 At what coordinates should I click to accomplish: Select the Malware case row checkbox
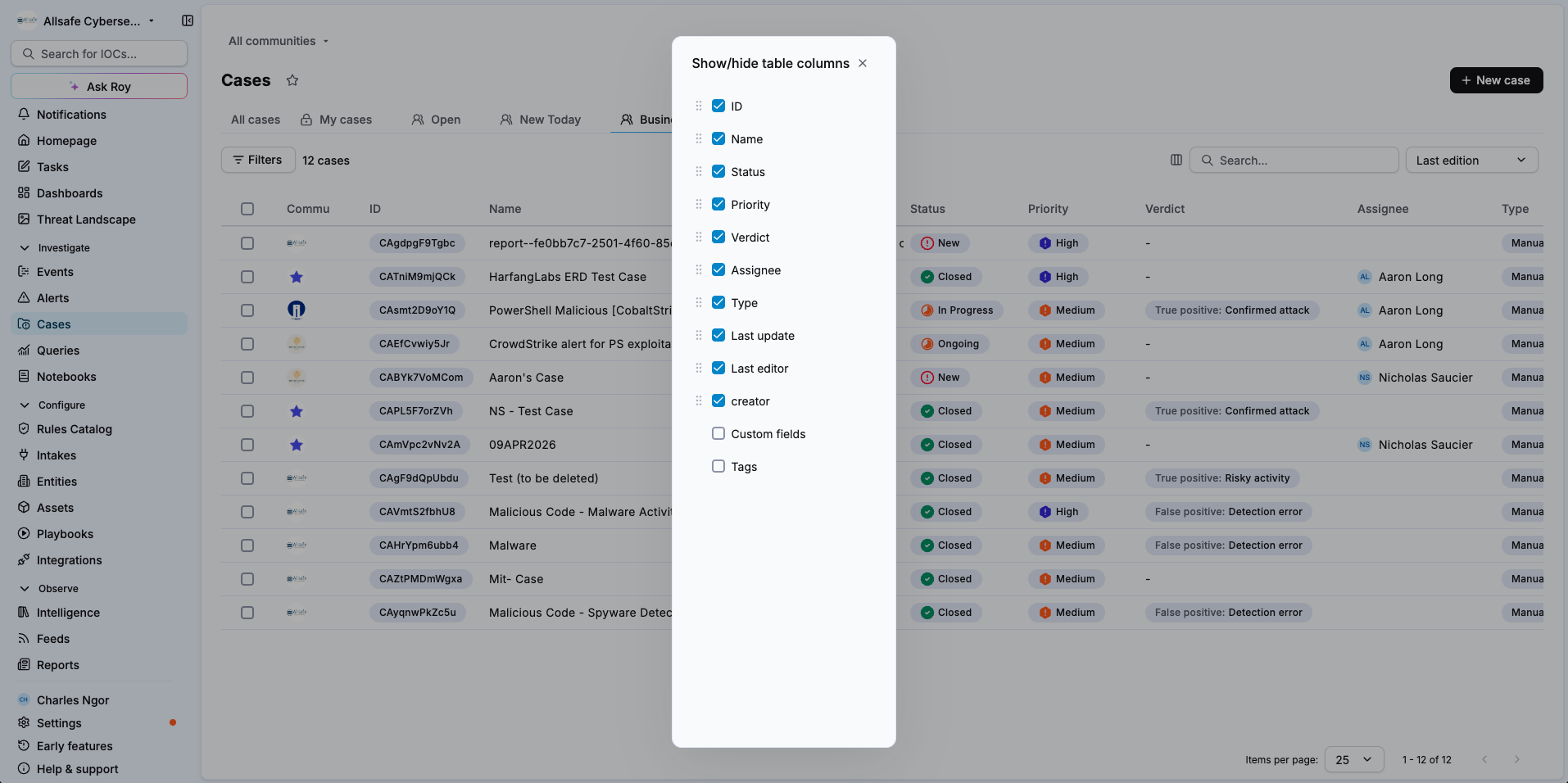coord(247,545)
